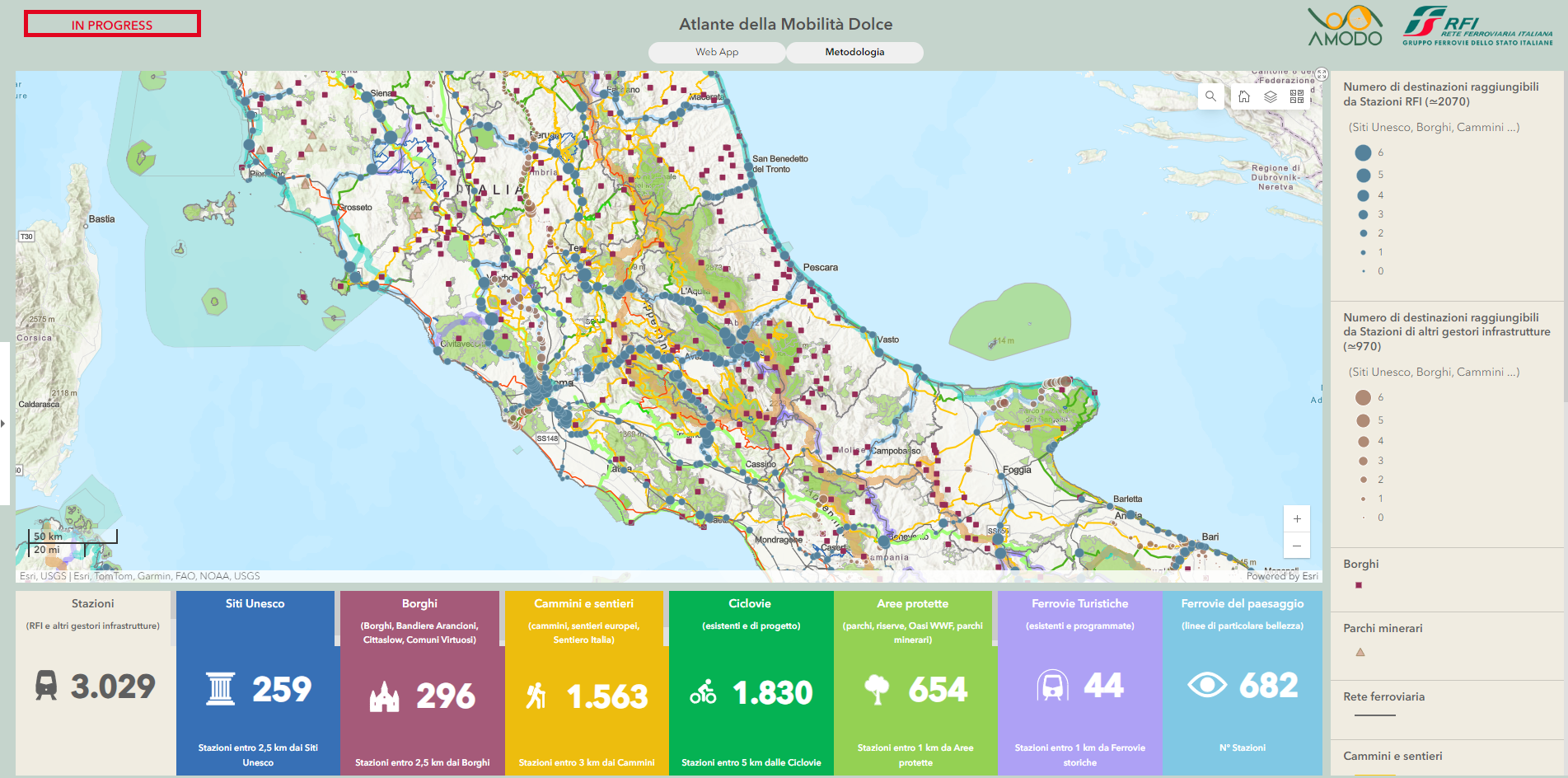
Task: Click the Rete ferroviaria line legend symbol
Action: pos(1374,715)
